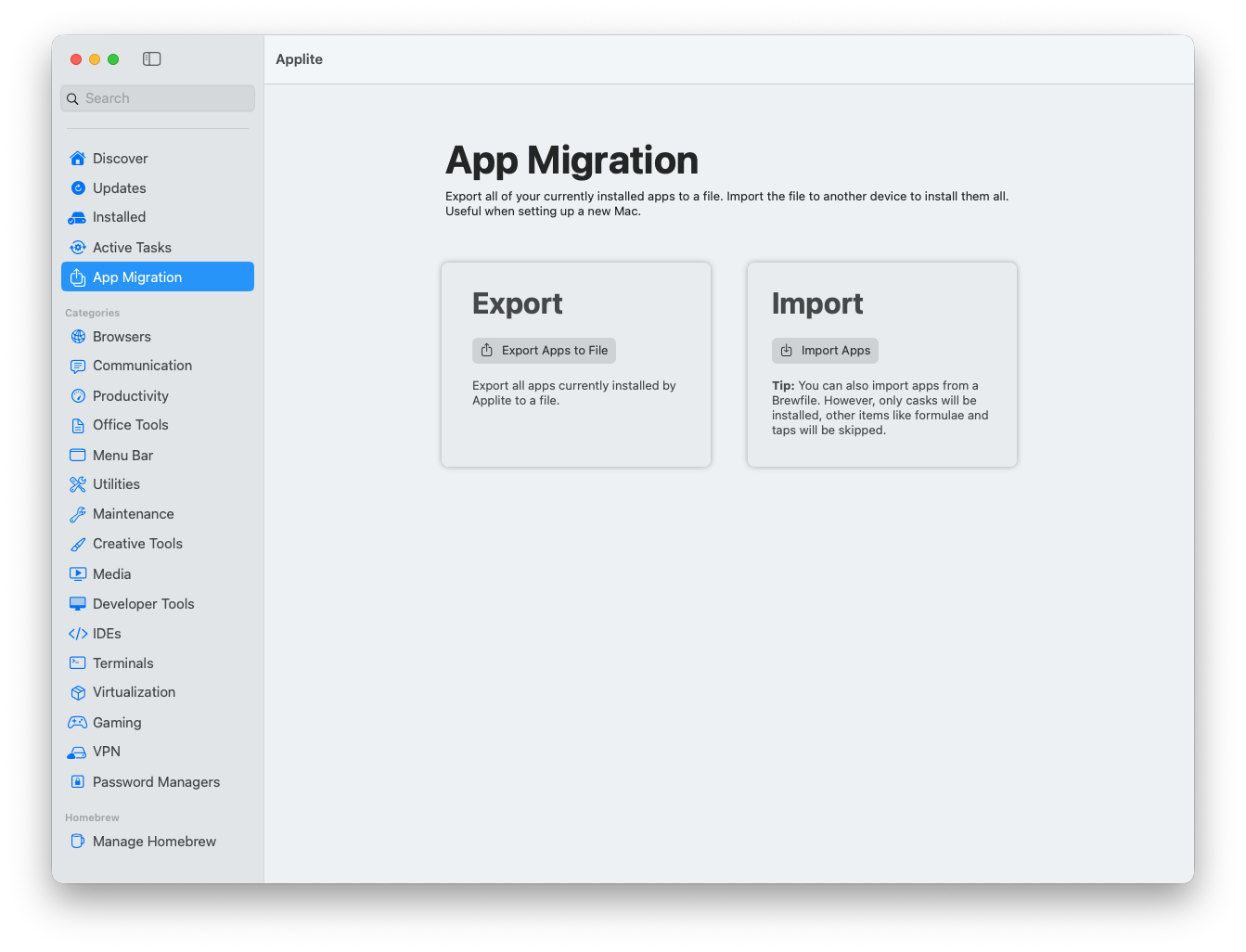The height and width of the screenshot is (952, 1246).
Task: Click the Browsers globe icon
Action: pyautogui.click(x=78, y=337)
